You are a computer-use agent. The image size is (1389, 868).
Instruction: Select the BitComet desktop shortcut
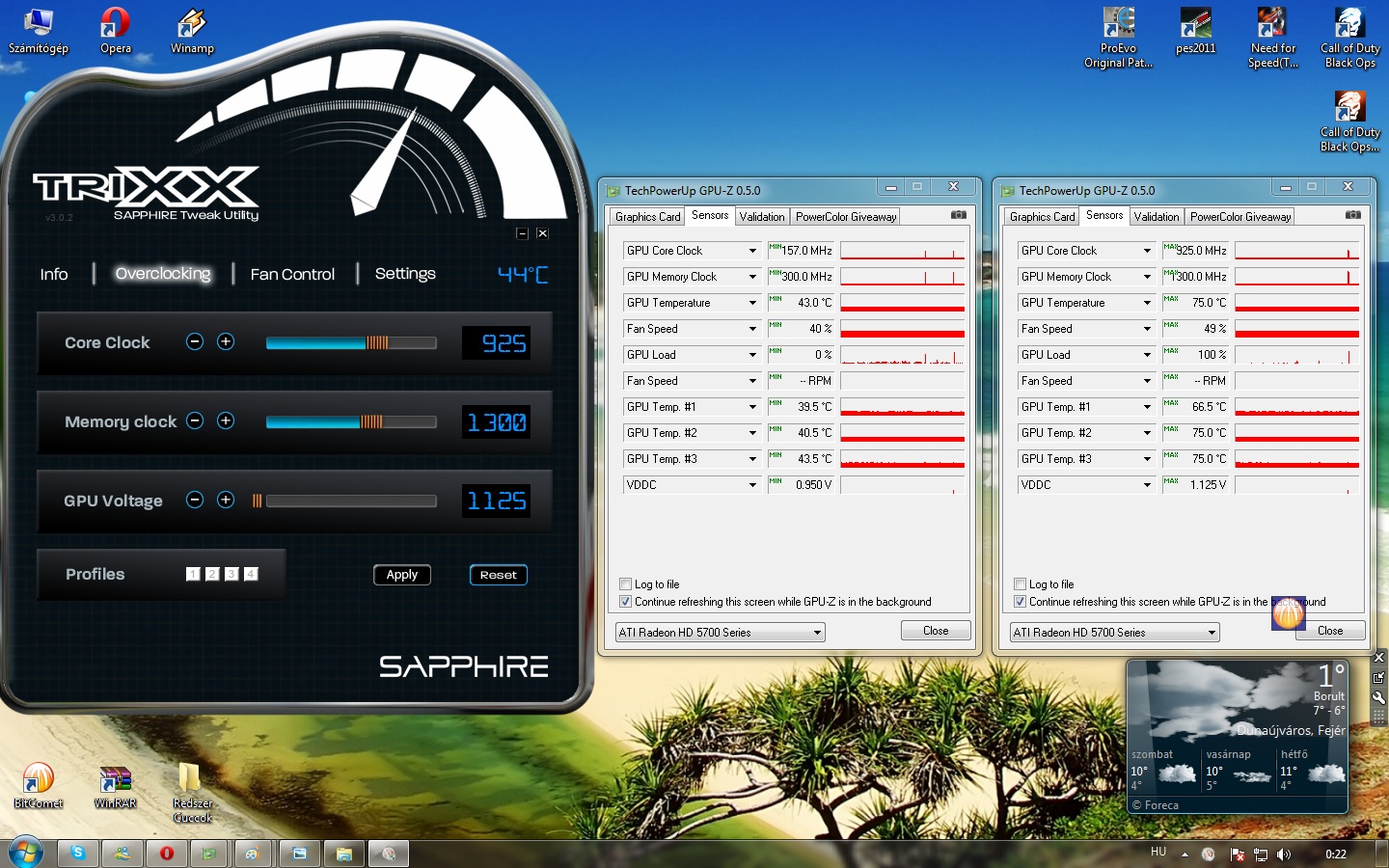pos(39,785)
